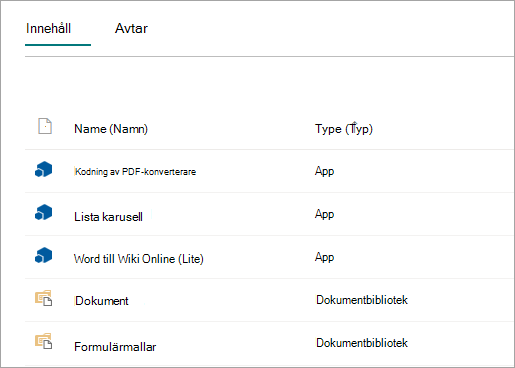The width and height of the screenshot is (515, 368).
Task: Open Kodning av PDF-konverterare app
Action: 135,172
